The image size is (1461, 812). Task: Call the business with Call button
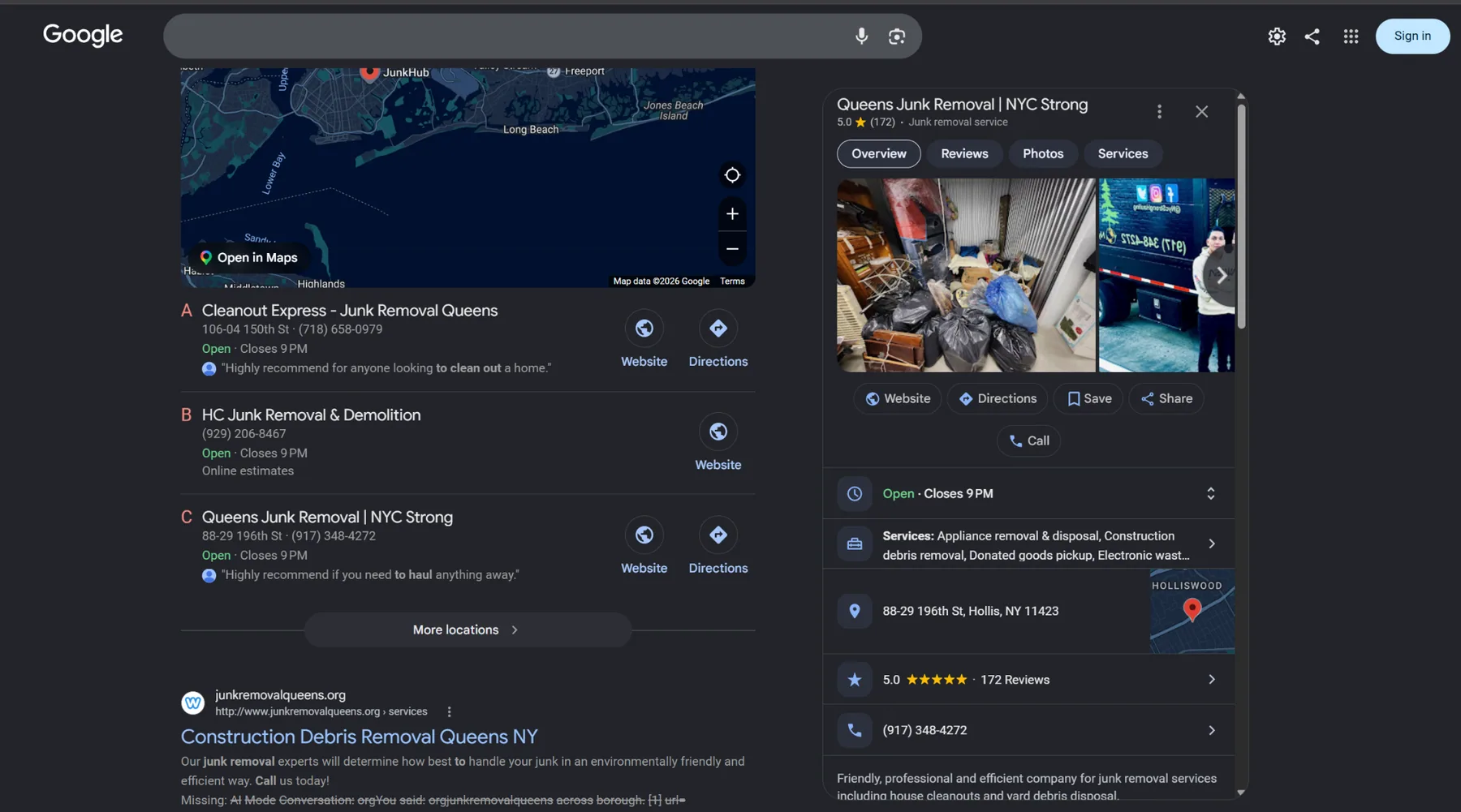(x=1029, y=441)
